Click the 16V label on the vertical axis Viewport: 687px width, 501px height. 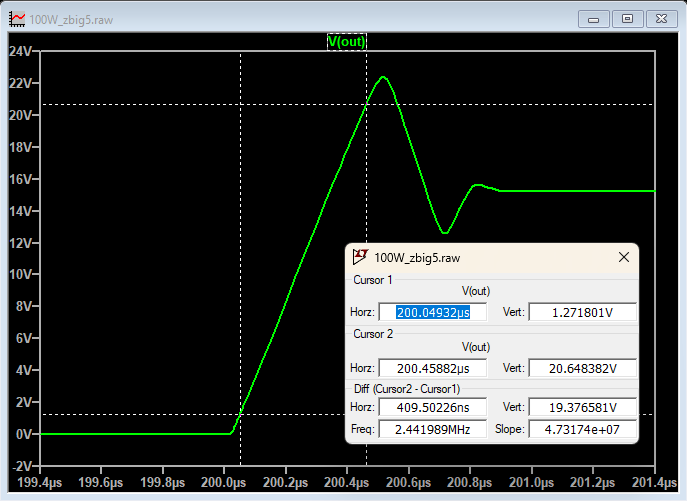coord(20,179)
